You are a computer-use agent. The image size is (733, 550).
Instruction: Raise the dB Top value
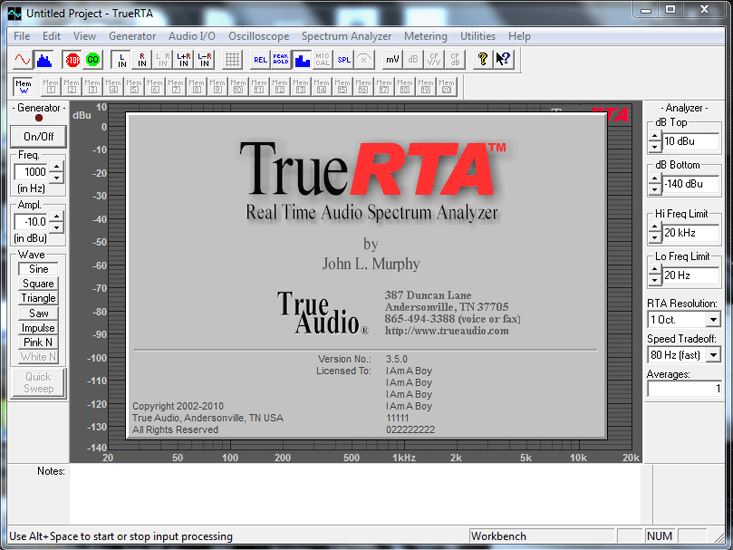[x=654, y=137]
